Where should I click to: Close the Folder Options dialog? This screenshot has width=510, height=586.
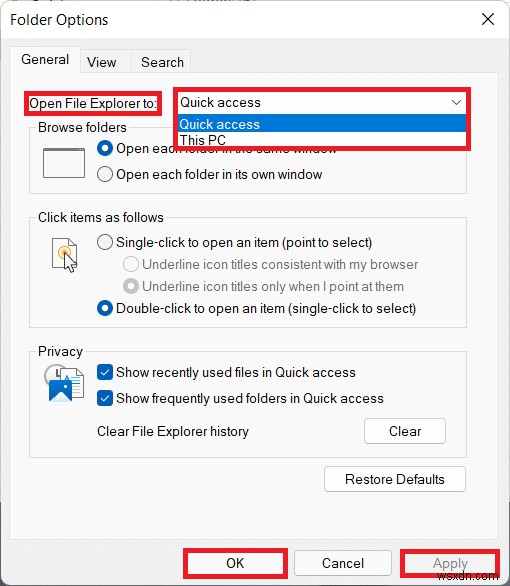488,19
